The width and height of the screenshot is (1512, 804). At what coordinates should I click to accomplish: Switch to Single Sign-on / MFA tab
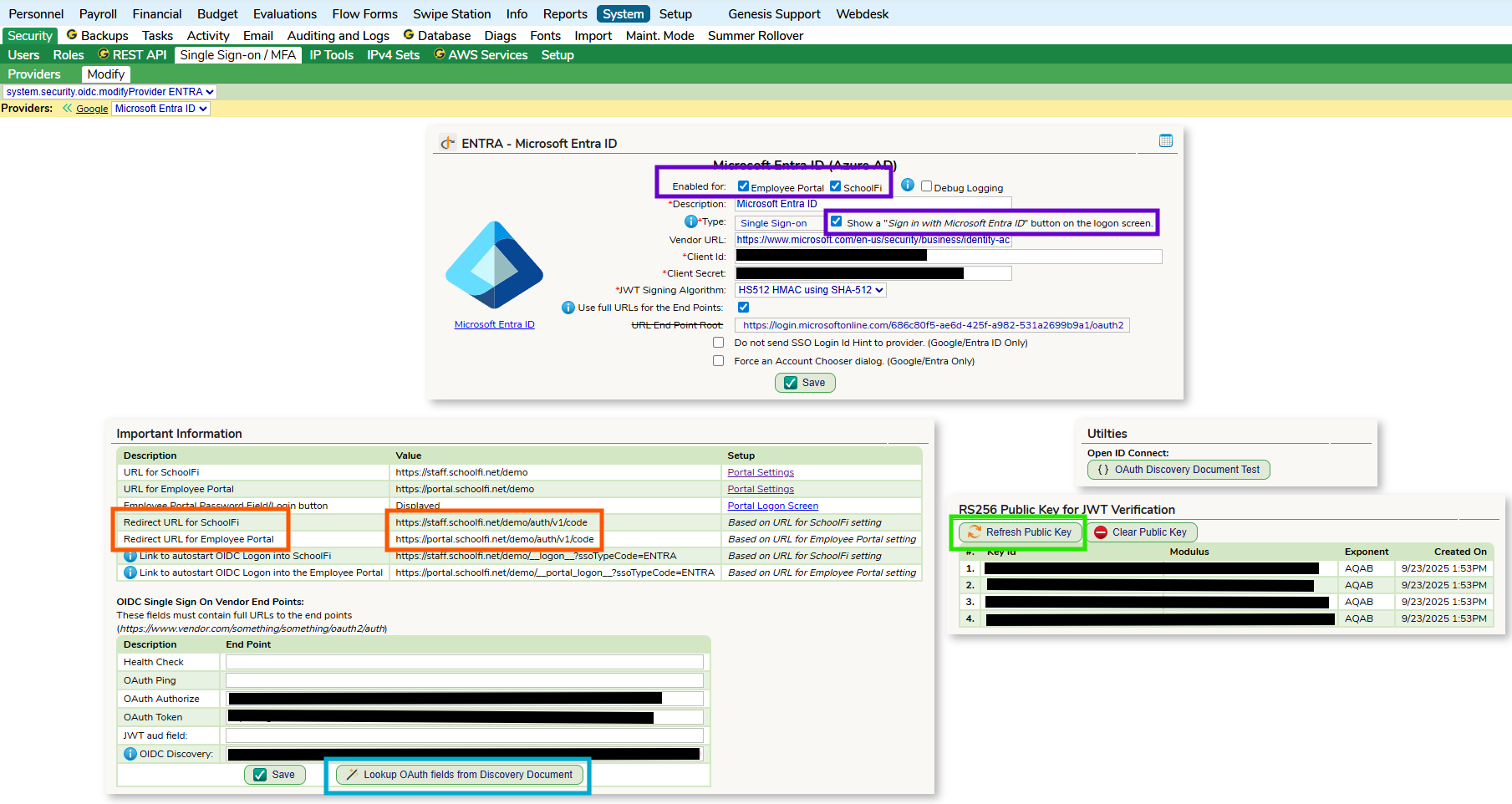(238, 55)
